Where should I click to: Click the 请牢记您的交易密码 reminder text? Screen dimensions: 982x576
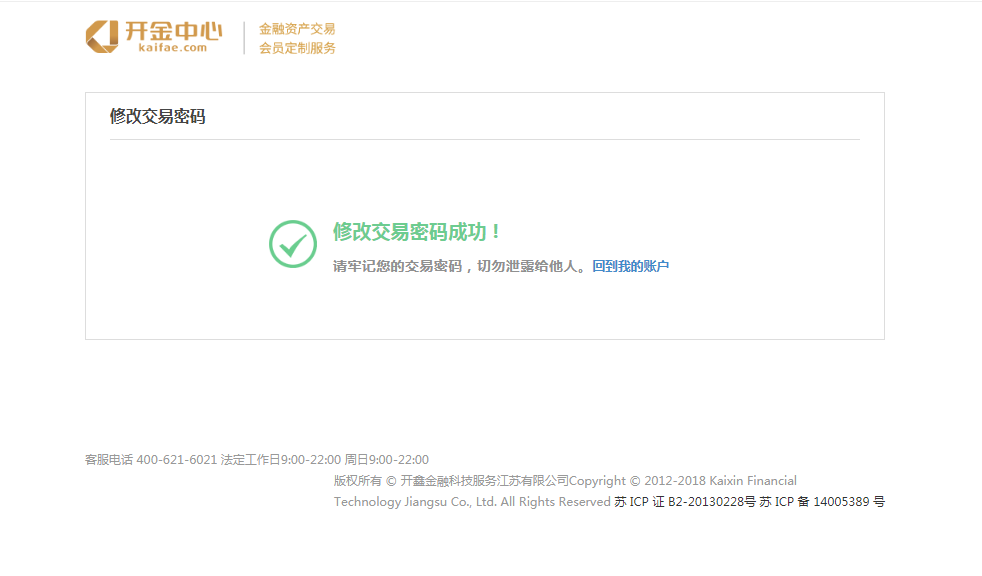462,266
